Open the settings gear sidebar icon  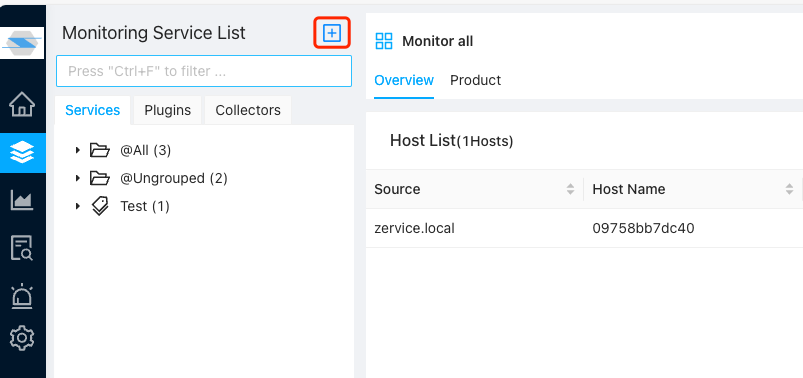click(x=22, y=339)
